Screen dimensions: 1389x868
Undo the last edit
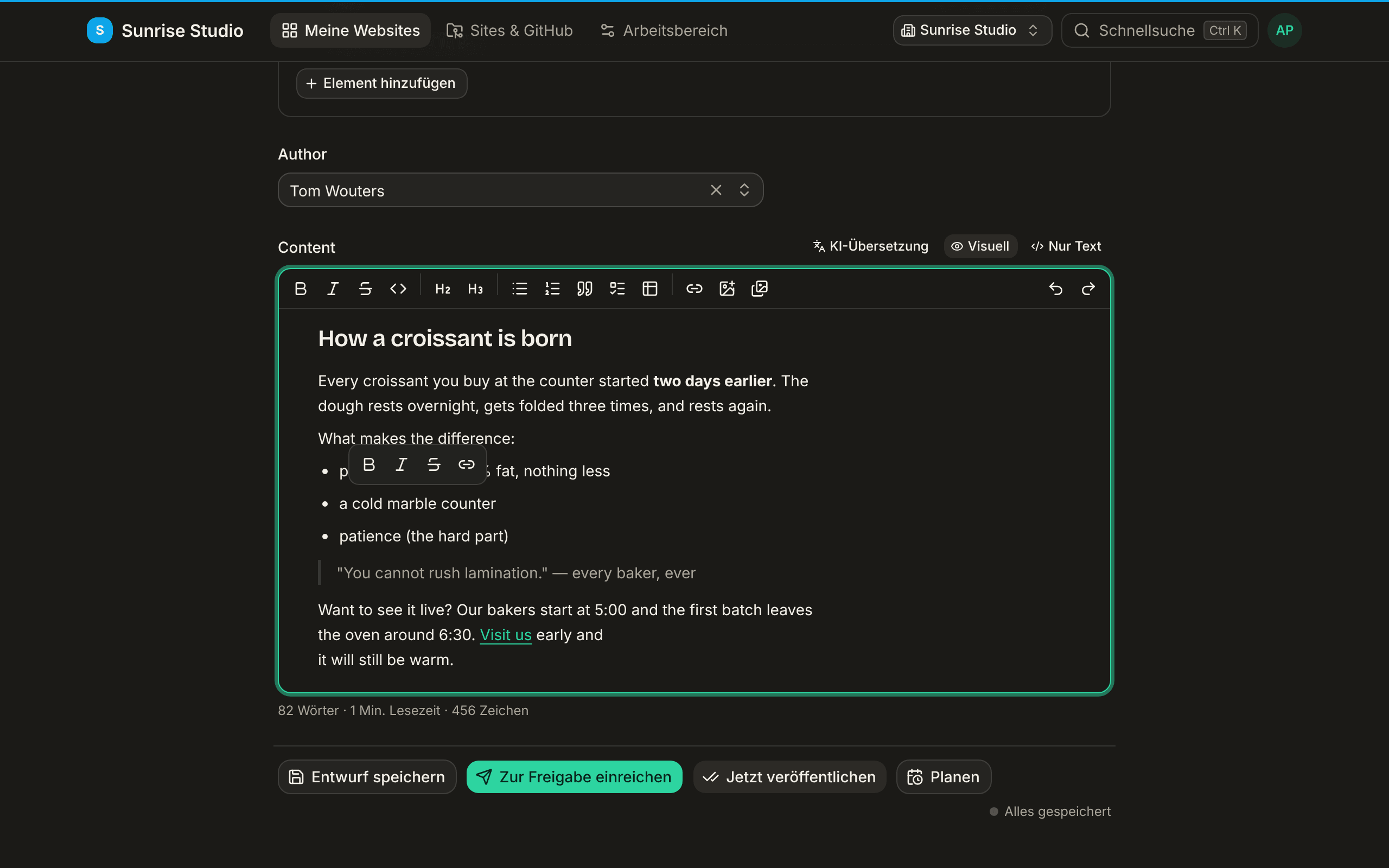pyautogui.click(x=1055, y=288)
